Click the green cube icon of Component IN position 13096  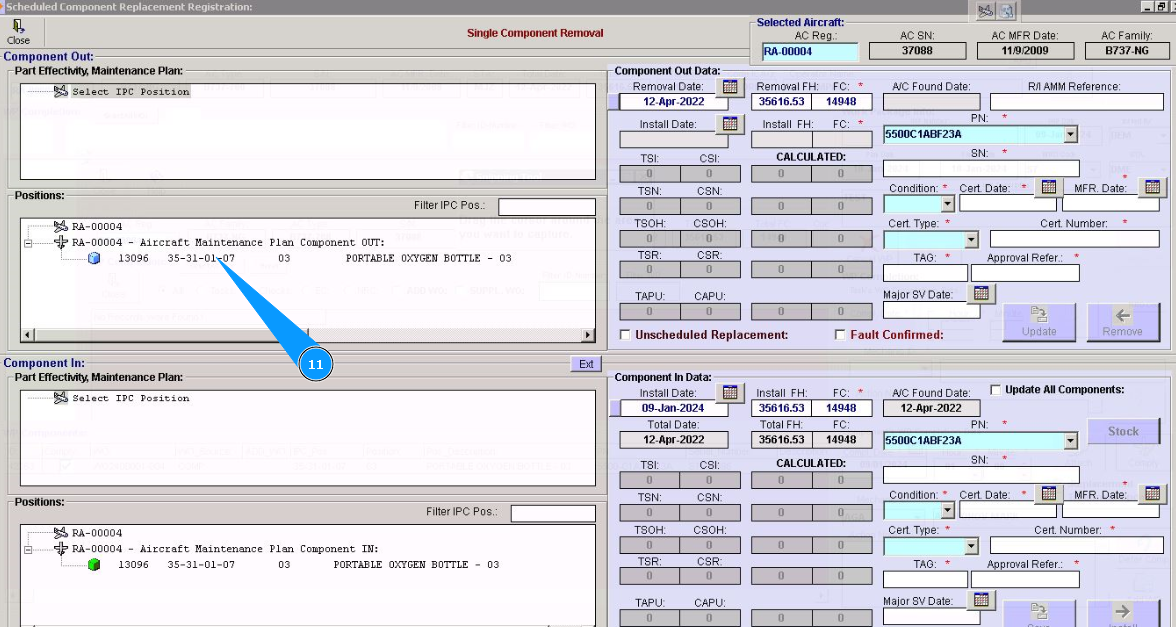point(94,565)
